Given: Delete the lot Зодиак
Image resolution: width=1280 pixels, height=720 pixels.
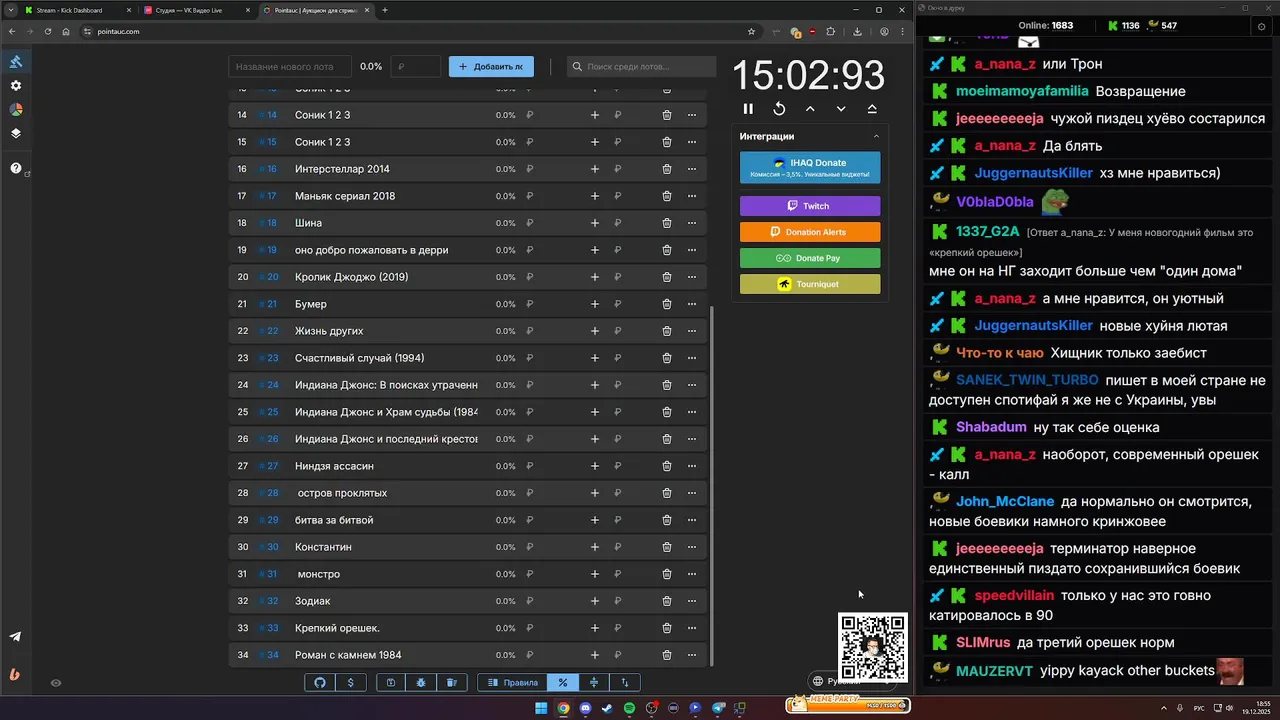Looking at the screenshot, I should [x=667, y=601].
